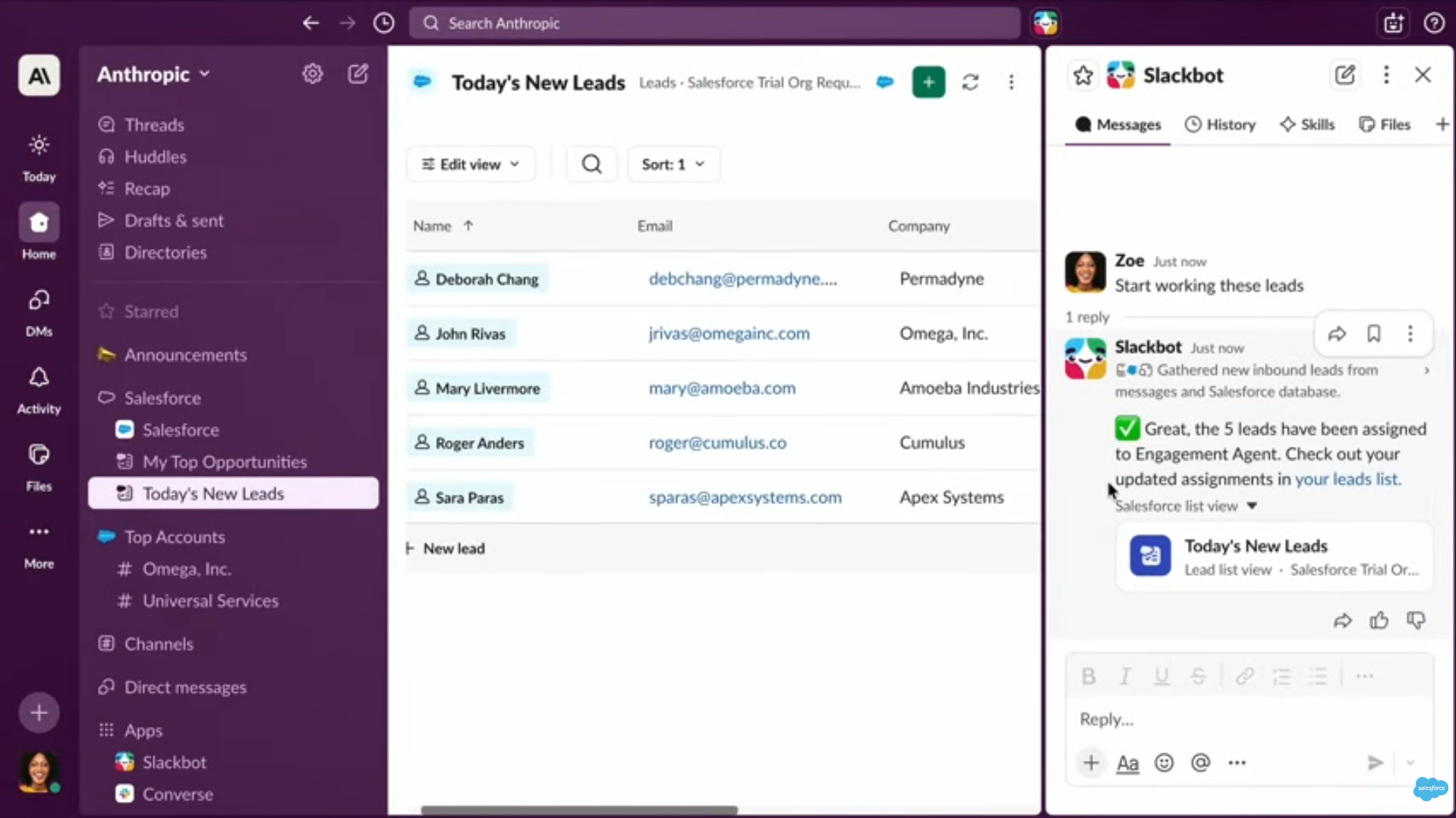Click horizontal scrollbar under leads table
The image size is (1456, 818).
(579, 810)
